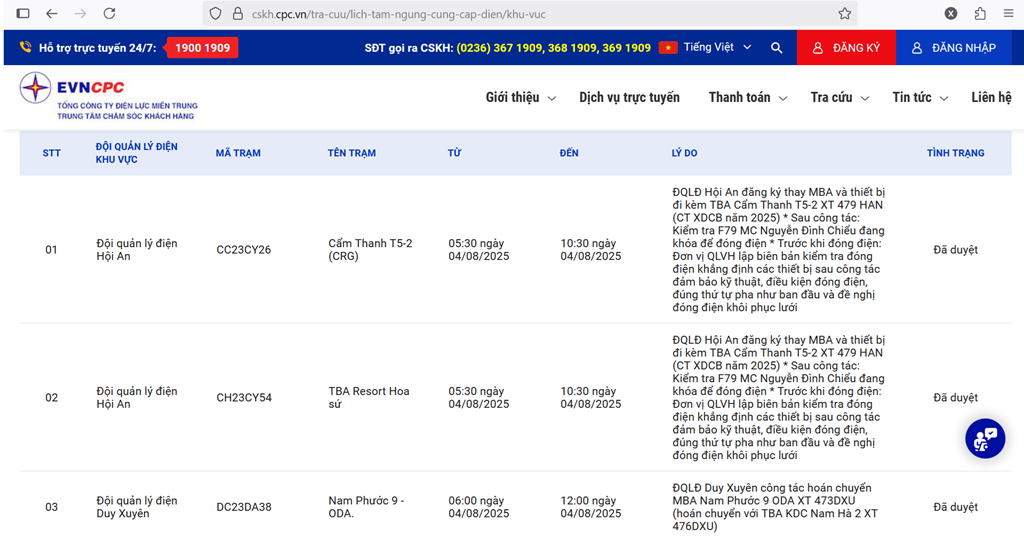Click the Vietnam flag language icon
Image resolution: width=1024 pixels, height=537 pixels.
(x=668, y=48)
